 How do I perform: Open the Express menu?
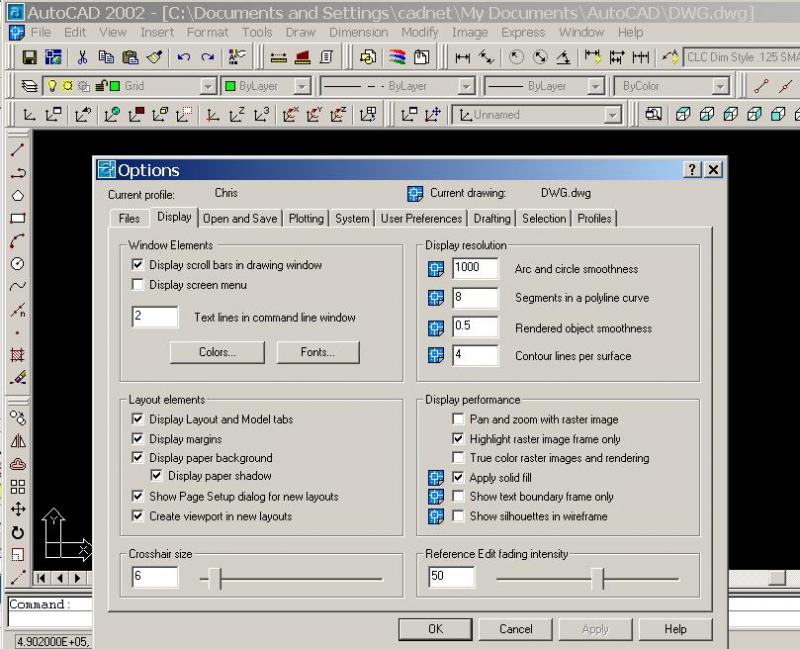(523, 32)
